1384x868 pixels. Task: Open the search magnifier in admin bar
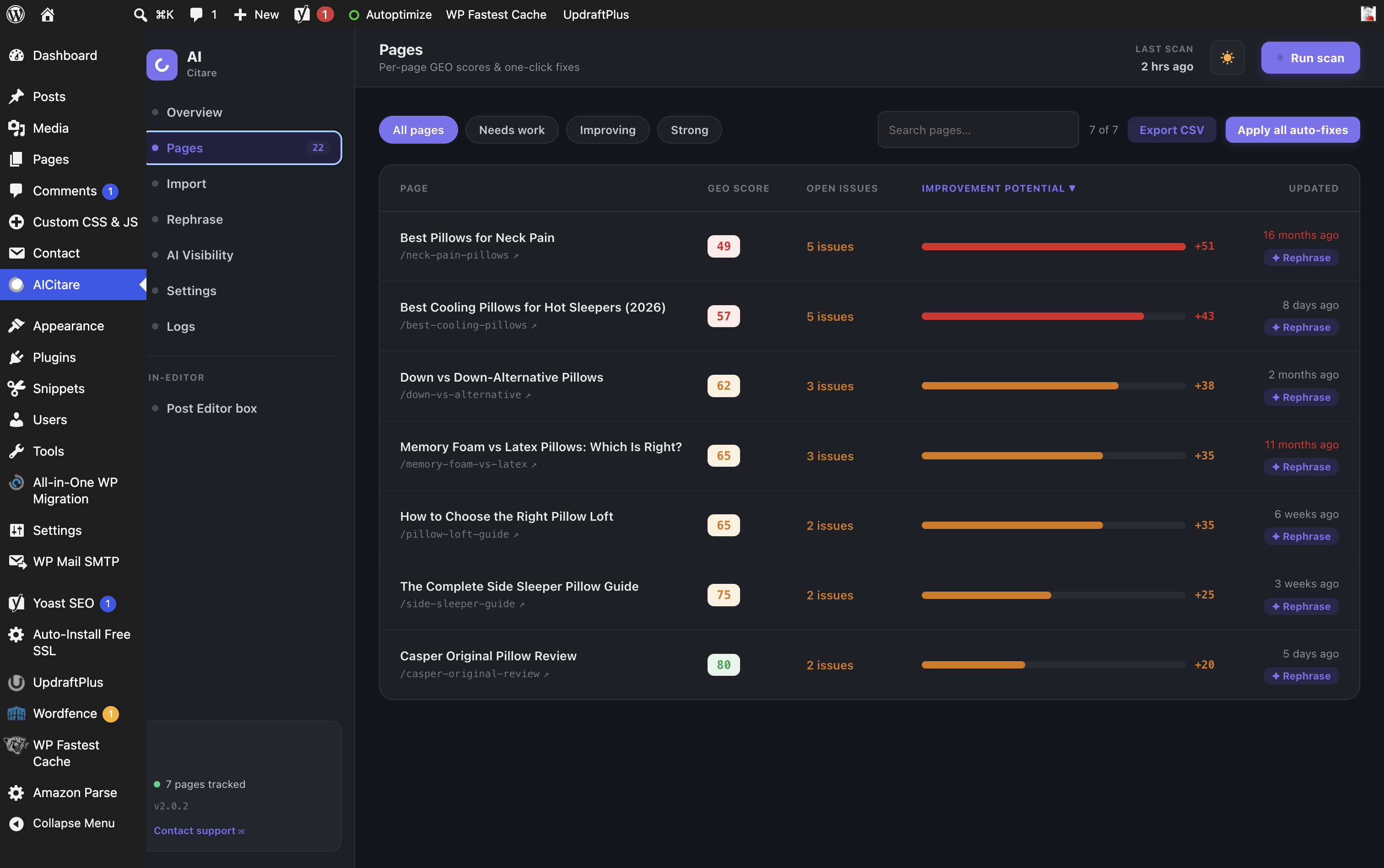coord(140,14)
